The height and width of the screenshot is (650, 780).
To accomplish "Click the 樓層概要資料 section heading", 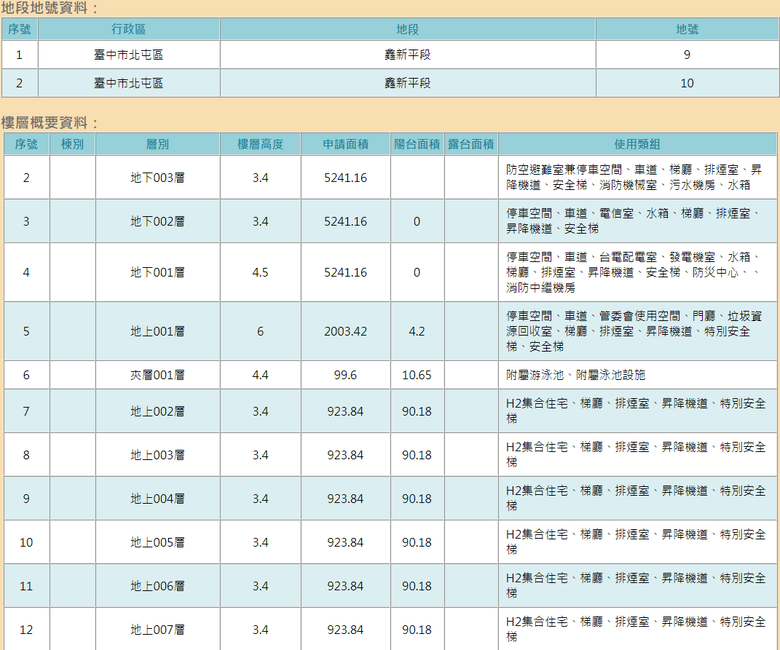I will coord(49,122).
